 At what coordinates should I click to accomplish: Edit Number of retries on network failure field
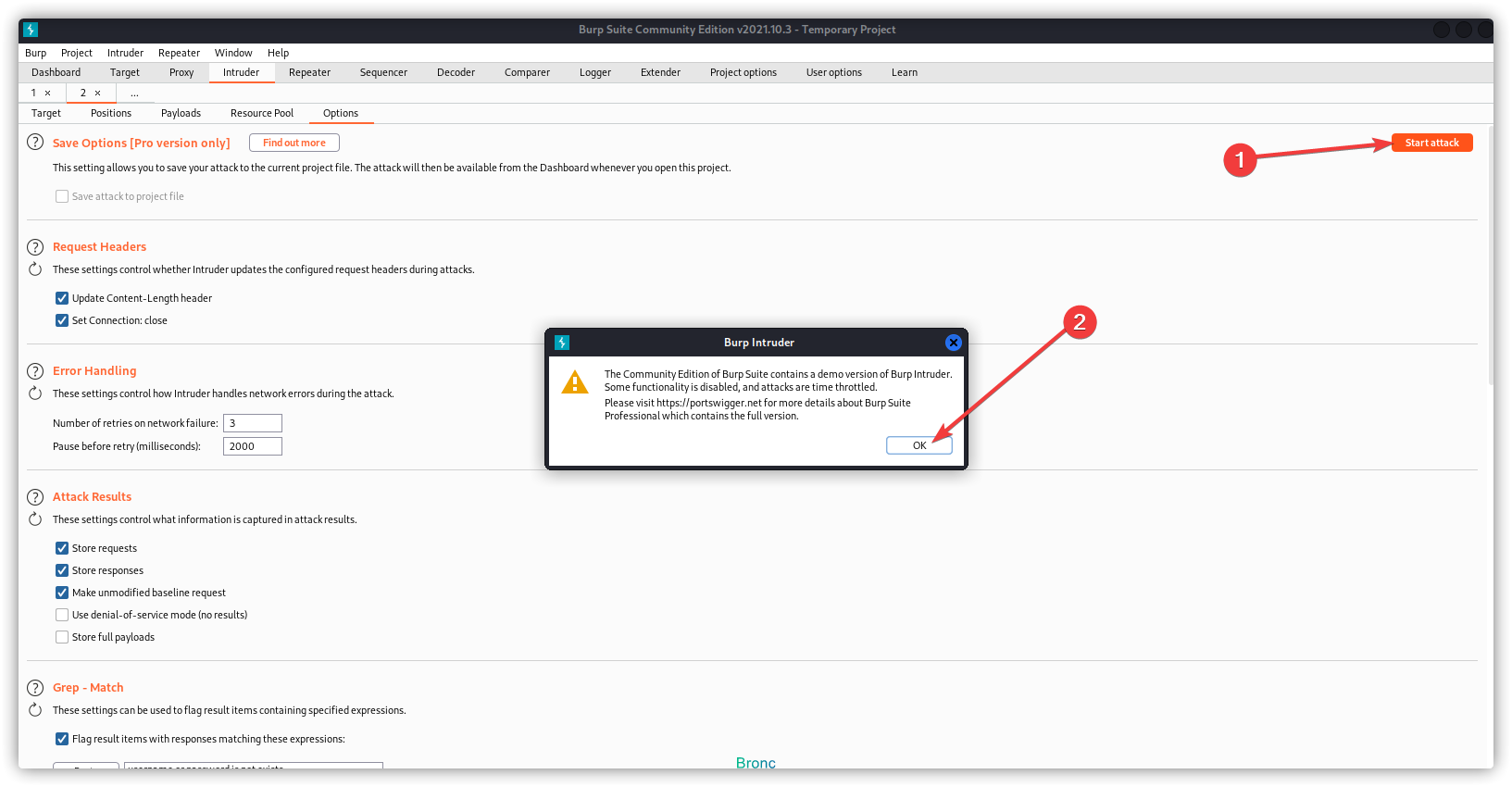[x=253, y=423]
